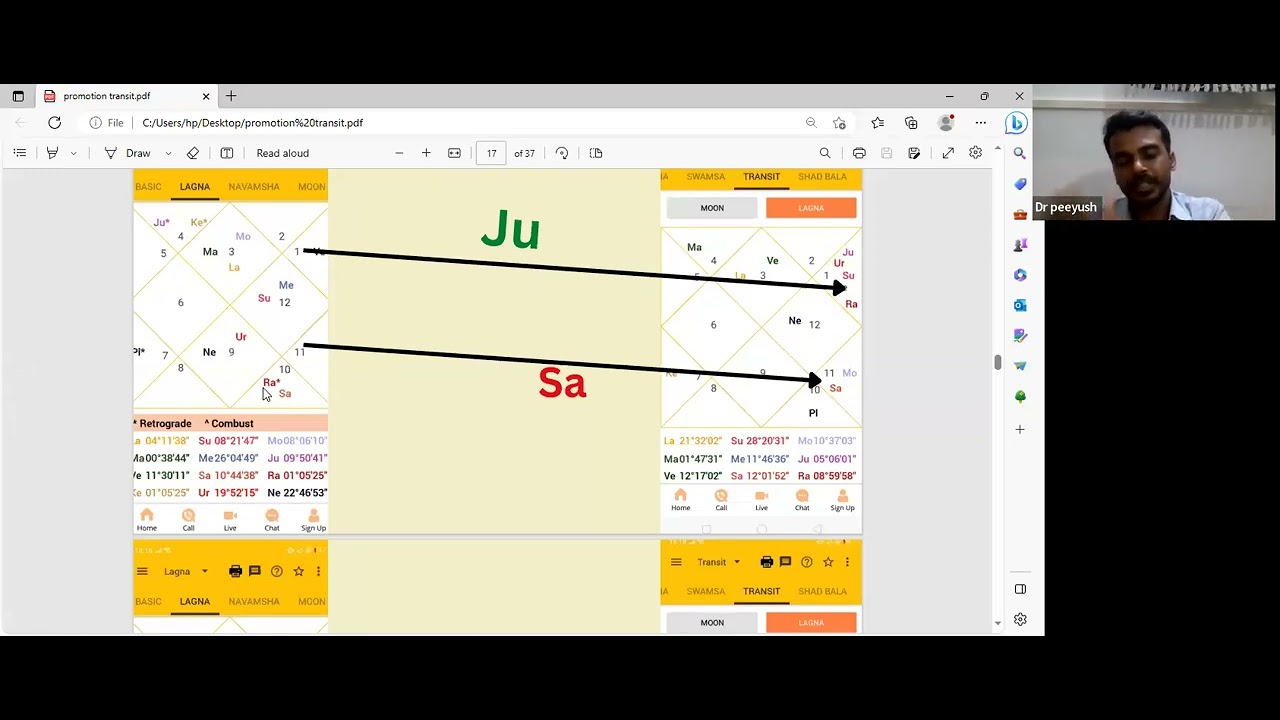This screenshot has width=1280, height=720.
Task: Add an app to sidebar
Action: pyautogui.click(x=1020, y=429)
